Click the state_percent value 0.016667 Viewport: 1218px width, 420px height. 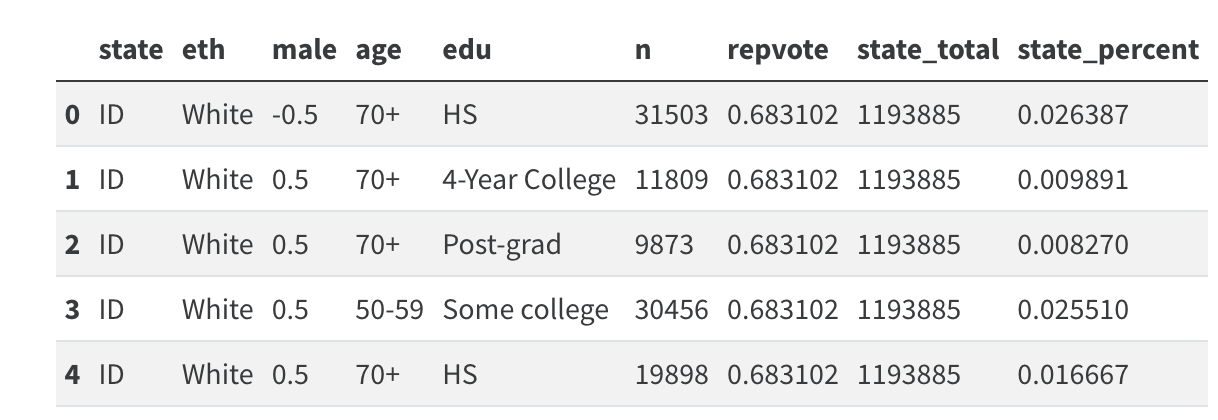coord(1073,375)
